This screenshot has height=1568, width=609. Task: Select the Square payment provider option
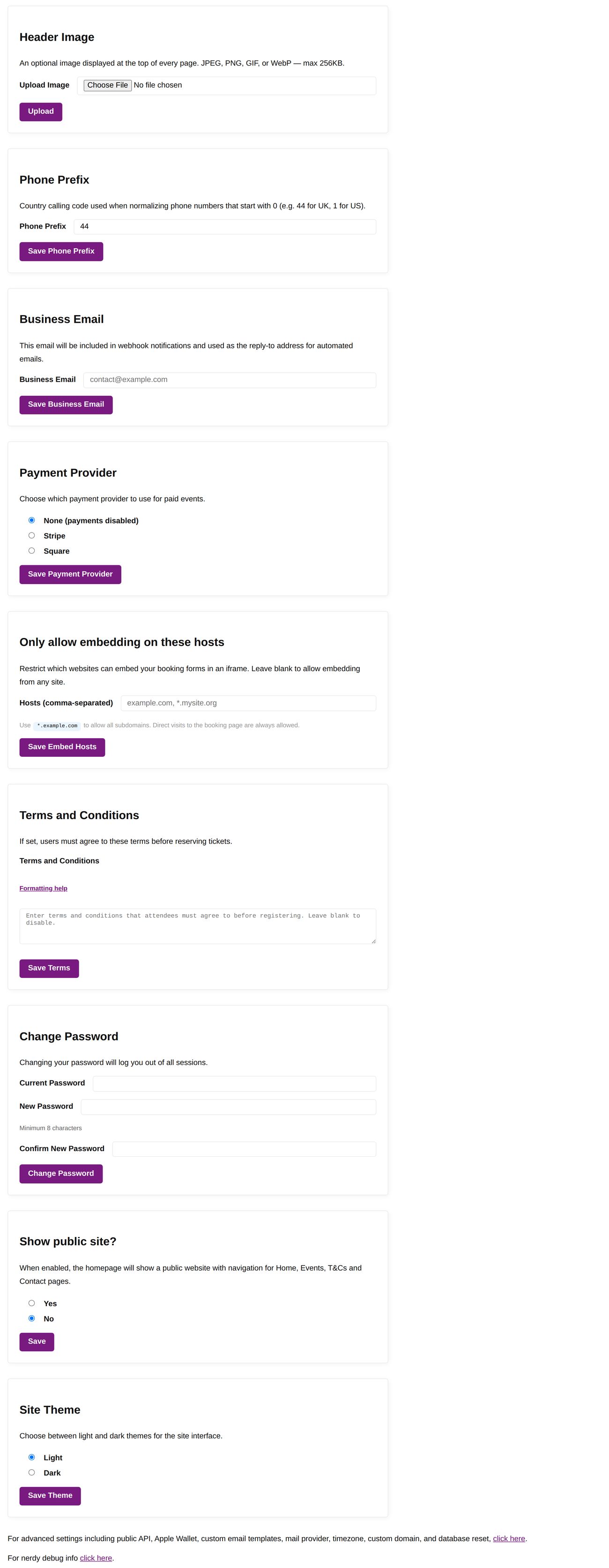pyautogui.click(x=32, y=550)
